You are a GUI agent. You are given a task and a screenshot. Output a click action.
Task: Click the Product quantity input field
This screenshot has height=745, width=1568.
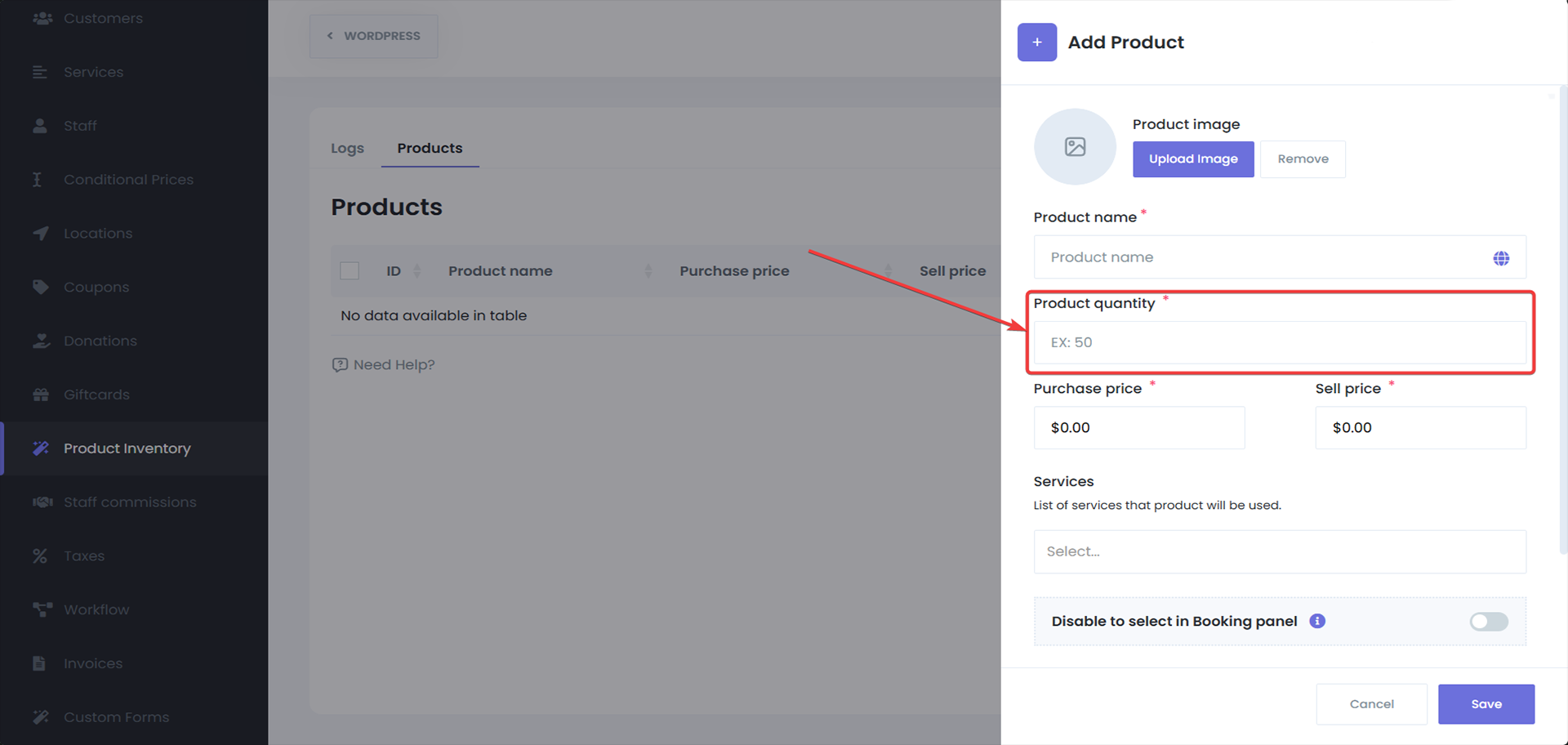point(1279,342)
